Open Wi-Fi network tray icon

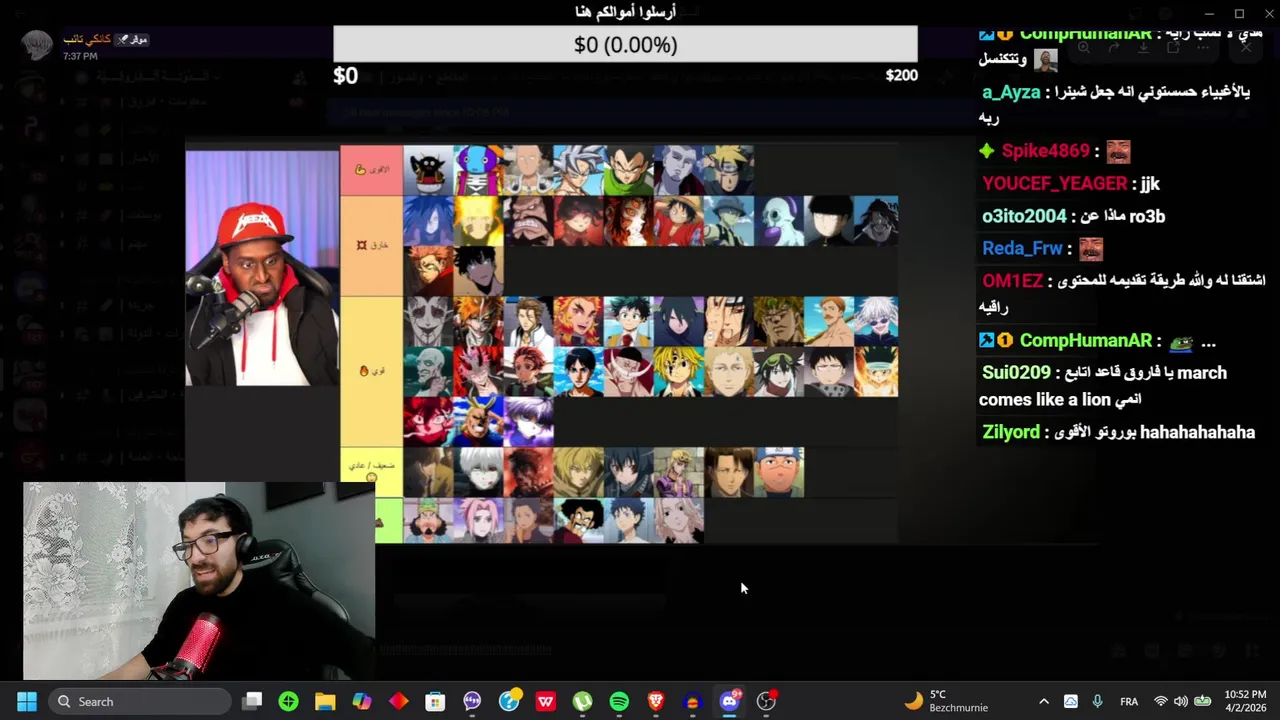coord(1161,701)
